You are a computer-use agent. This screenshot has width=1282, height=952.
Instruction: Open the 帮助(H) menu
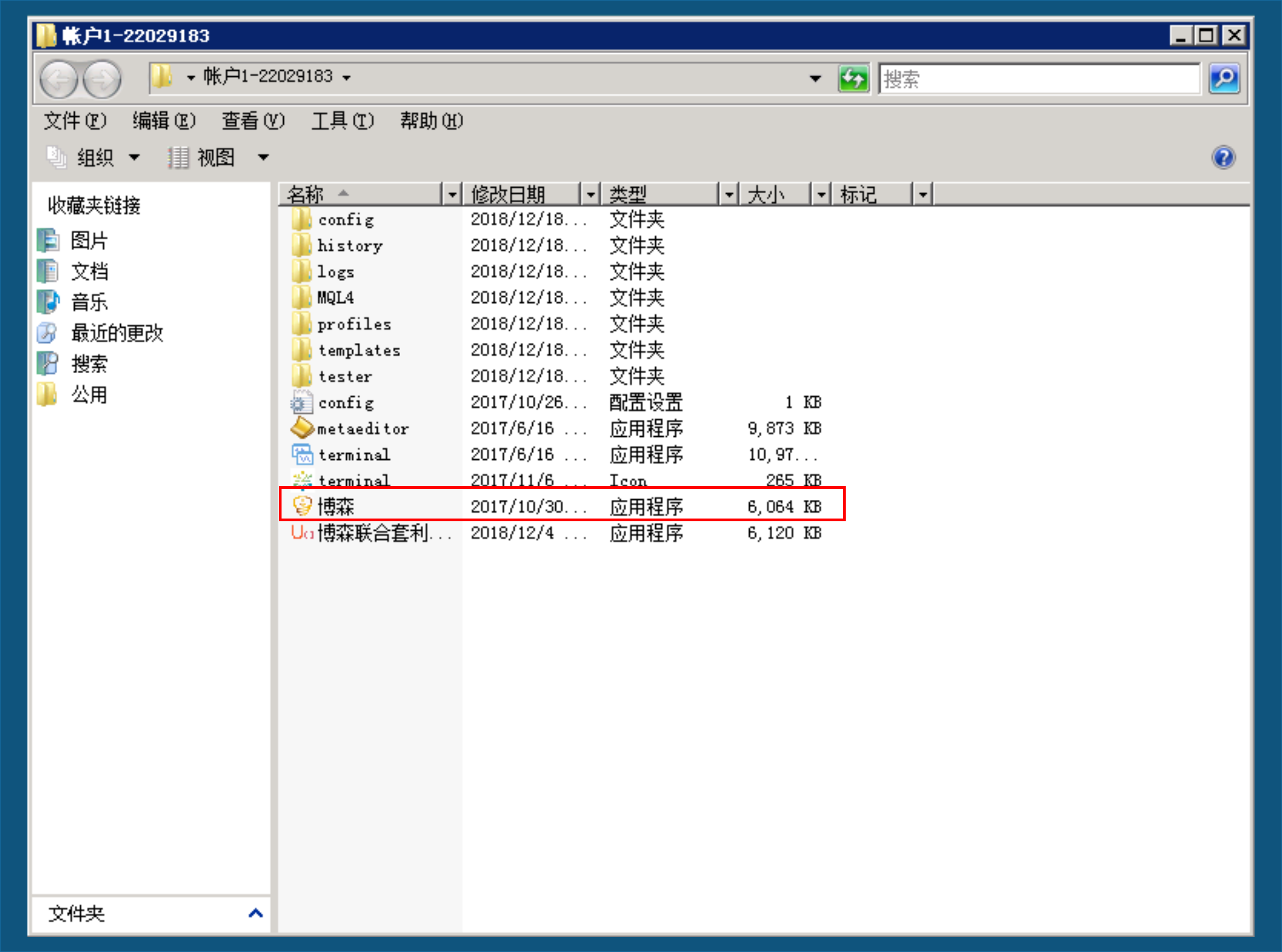[431, 121]
